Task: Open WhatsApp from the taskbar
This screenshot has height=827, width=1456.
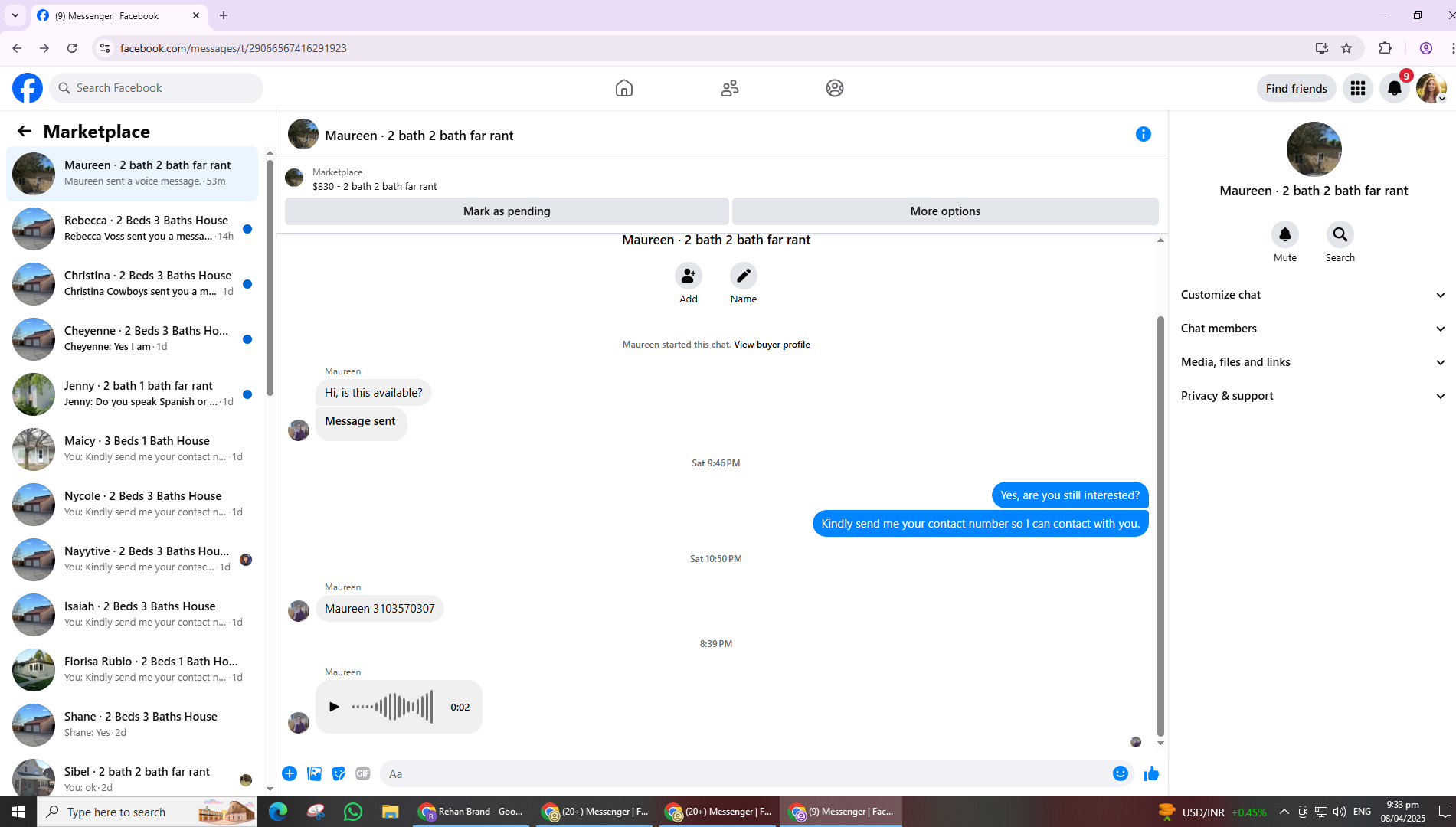Action: pos(353,812)
